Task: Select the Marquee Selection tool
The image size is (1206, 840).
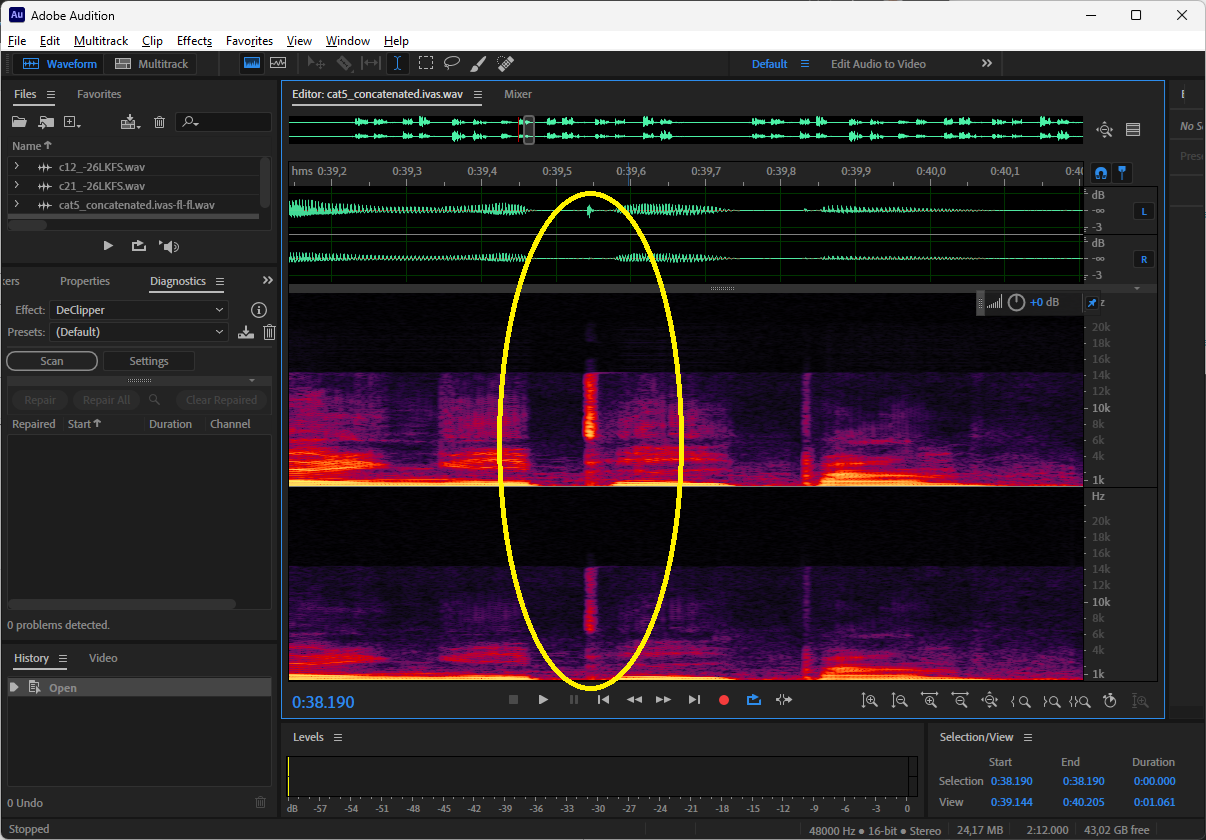Action: point(426,63)
